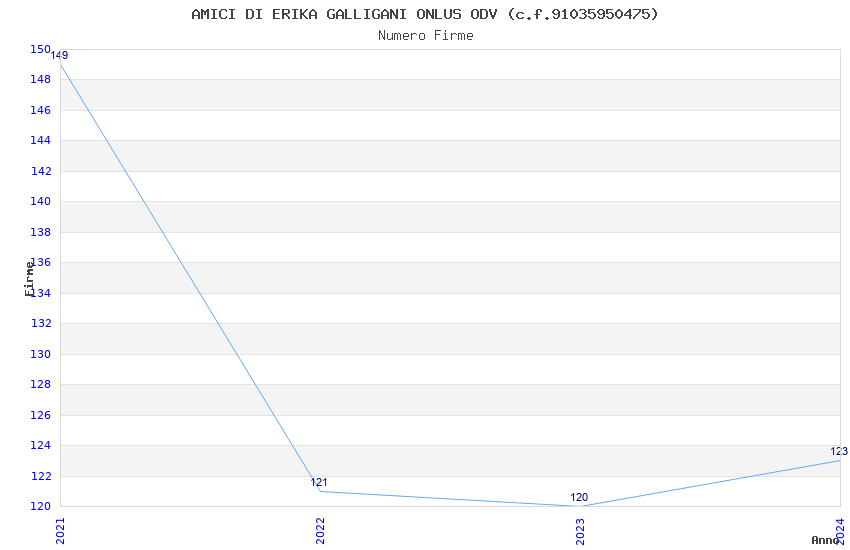The image size is (850, 550).
Task: Select the data label 120 above the line
Action: [x=579, y=497]
